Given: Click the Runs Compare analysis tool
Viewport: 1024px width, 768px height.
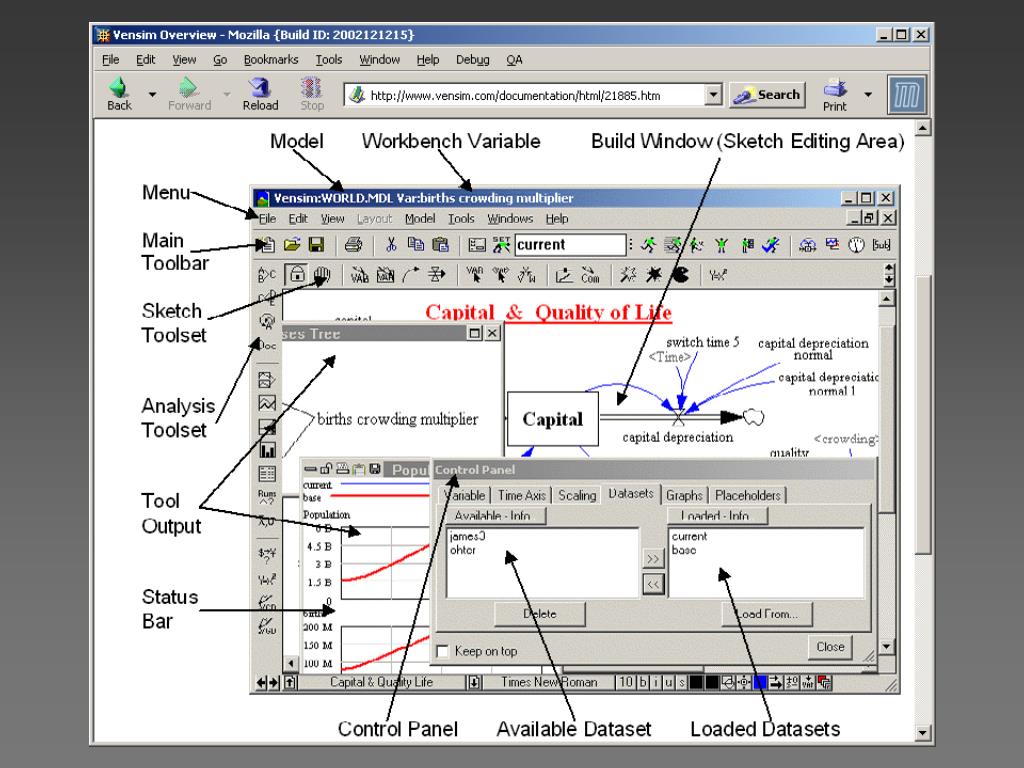Looking at the screenshot, I should point(267,497).
